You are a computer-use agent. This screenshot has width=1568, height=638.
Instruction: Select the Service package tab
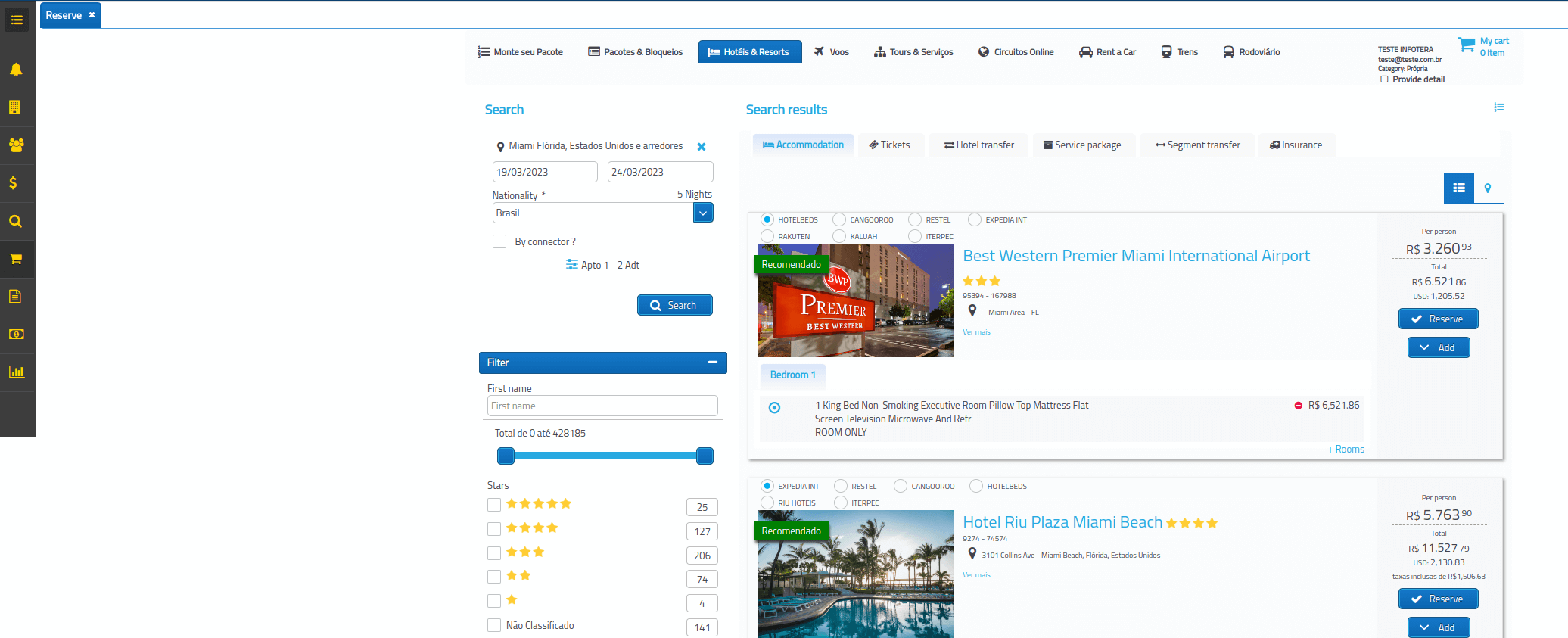click(x=1083, y=145)
